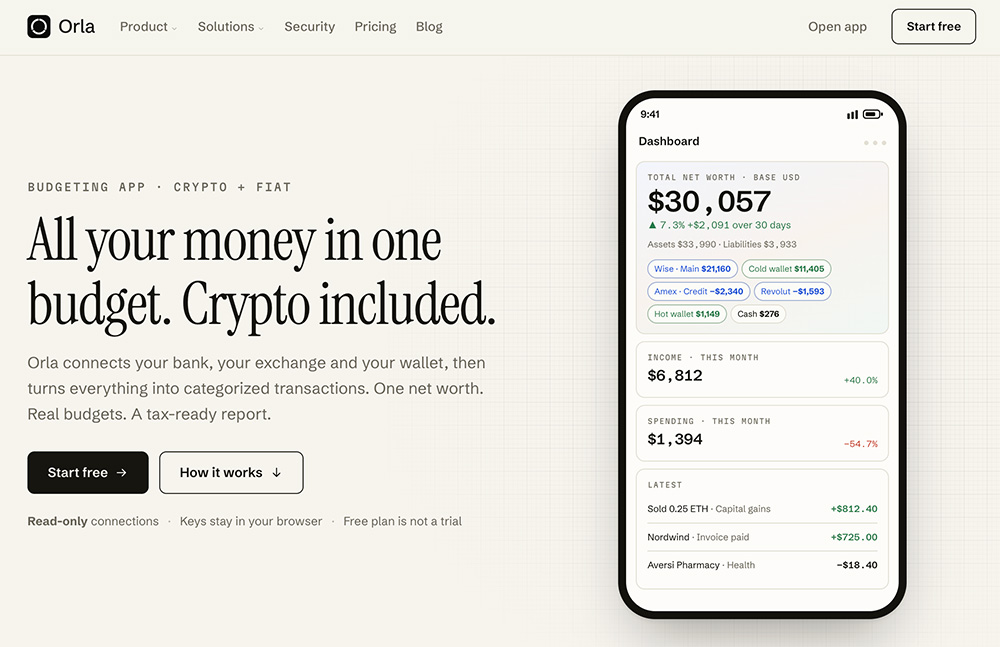Click the signal bars icon in phone mockup
The image size is (1000, 647).
852,115
